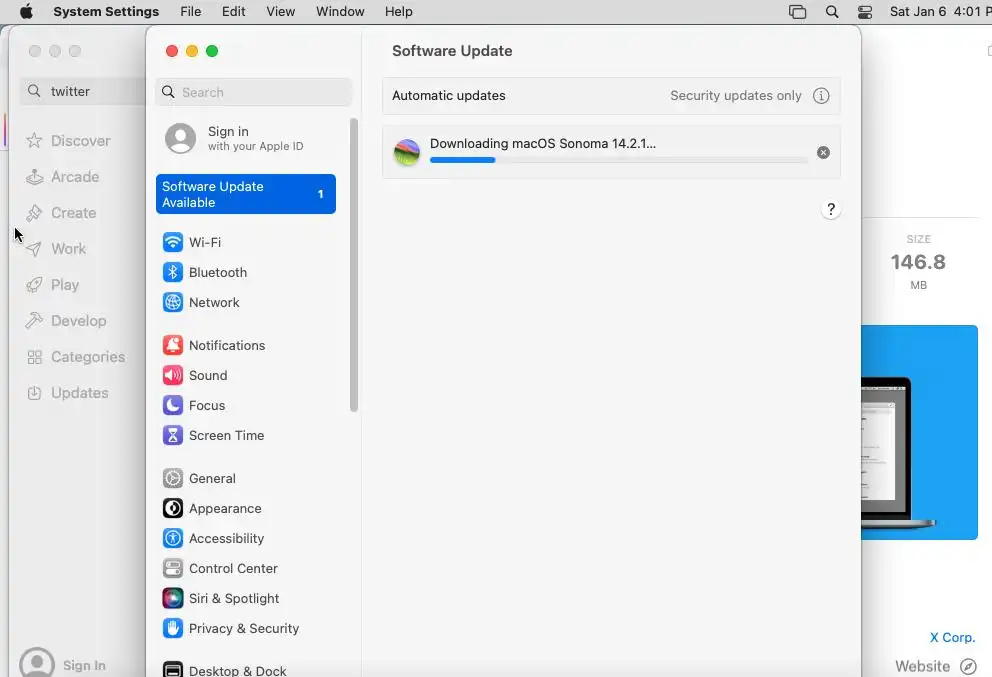Image resolution: width=992 pixels, height=677 pixels.
Task: Open Bluetooth settings icon
Action: coord(173,272)
